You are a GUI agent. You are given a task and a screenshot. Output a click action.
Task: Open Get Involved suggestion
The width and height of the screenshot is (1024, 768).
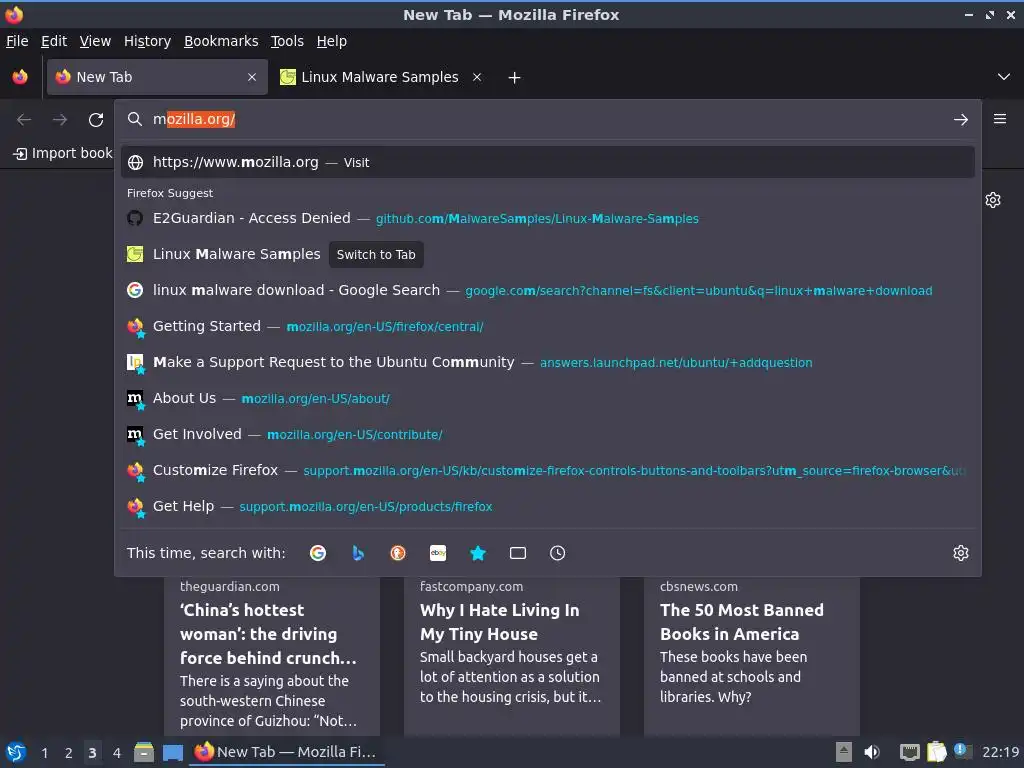pyautogui.click(x=547, y=434)
